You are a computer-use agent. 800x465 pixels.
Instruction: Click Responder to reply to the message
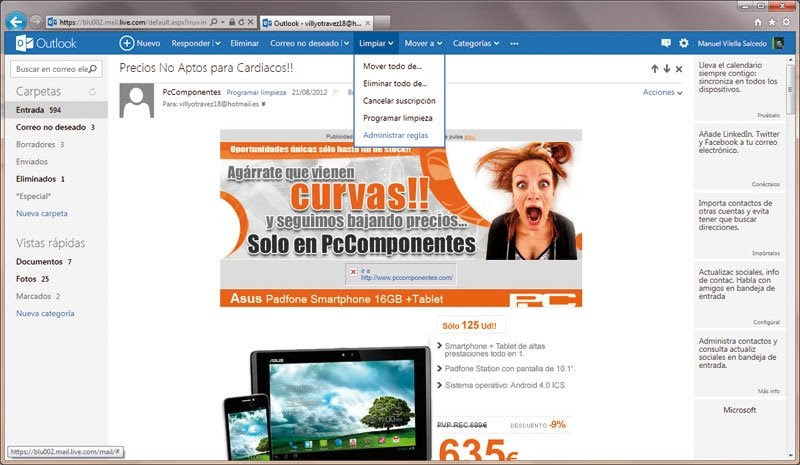[191, 43]
